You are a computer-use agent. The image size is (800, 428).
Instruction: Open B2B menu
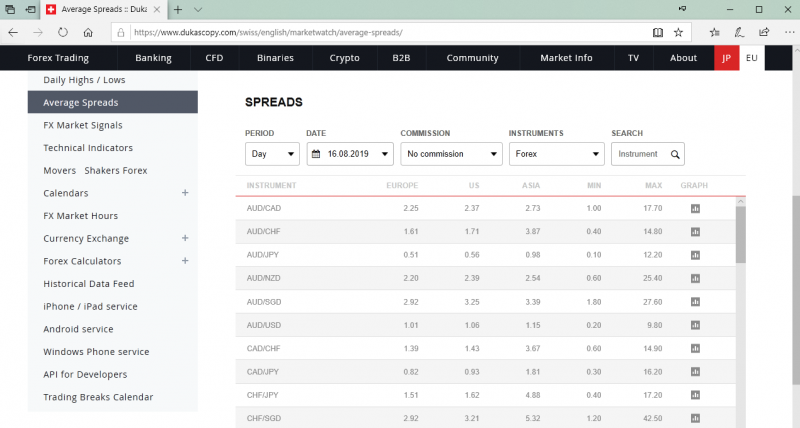(x=401, y=58)
